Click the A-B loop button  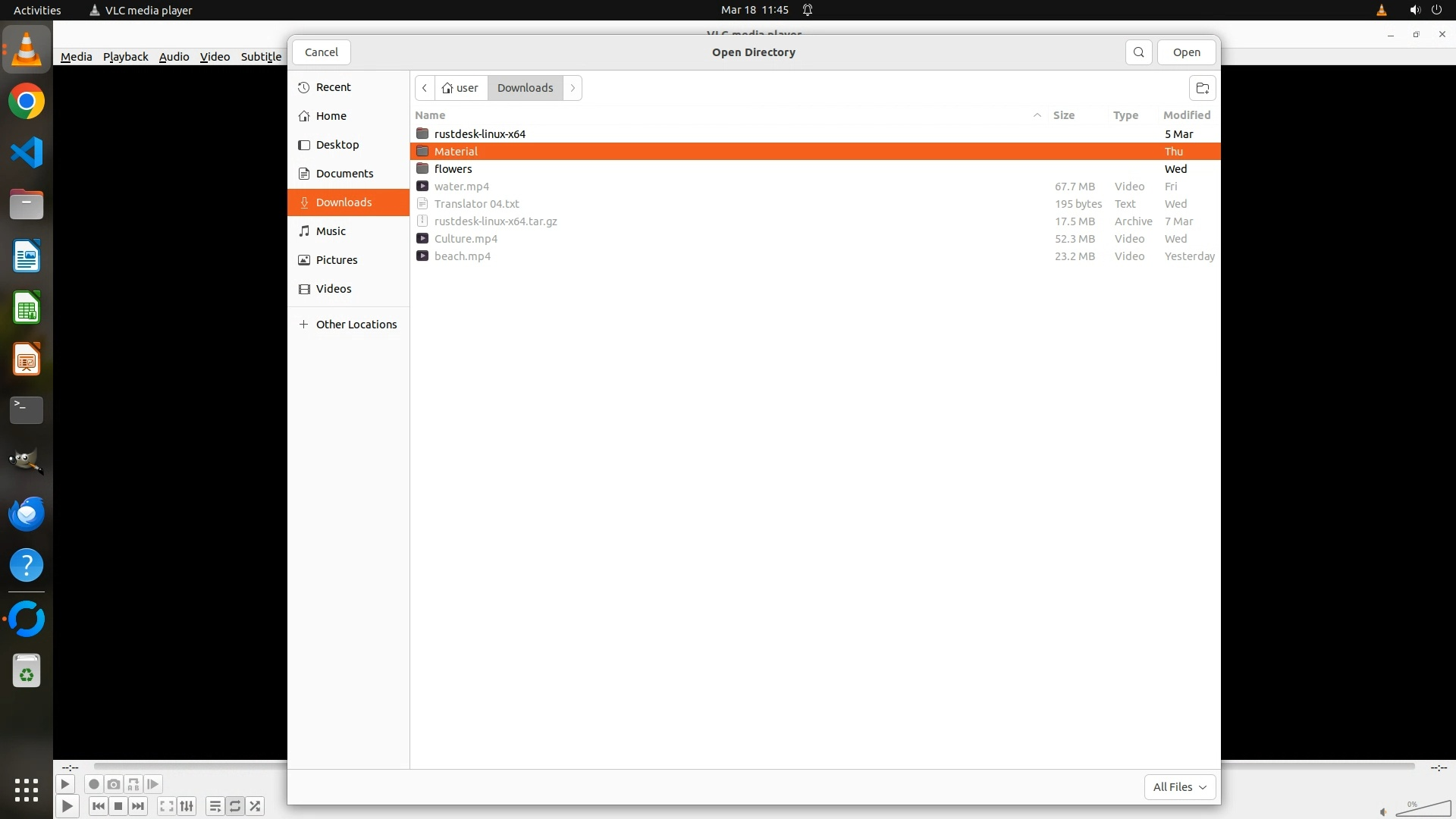pos(133,784)
